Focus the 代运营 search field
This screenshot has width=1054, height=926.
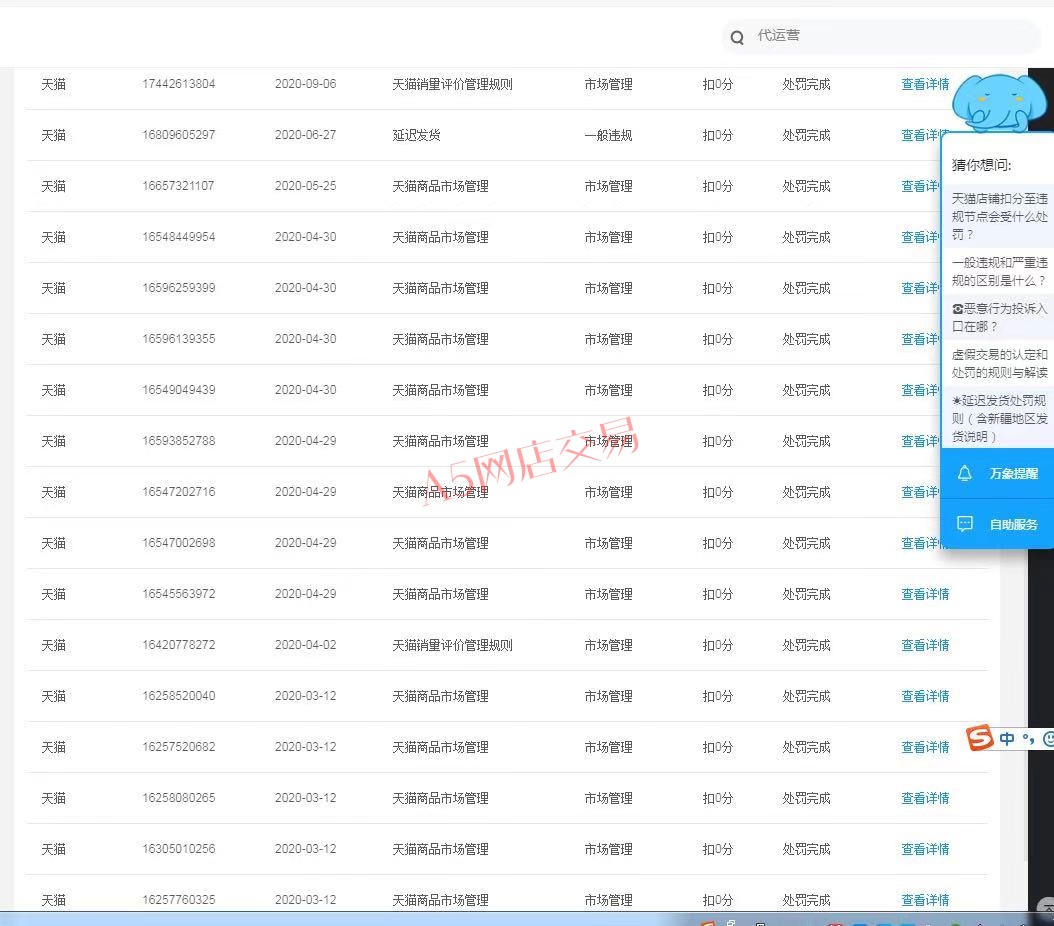pos(881,36)
